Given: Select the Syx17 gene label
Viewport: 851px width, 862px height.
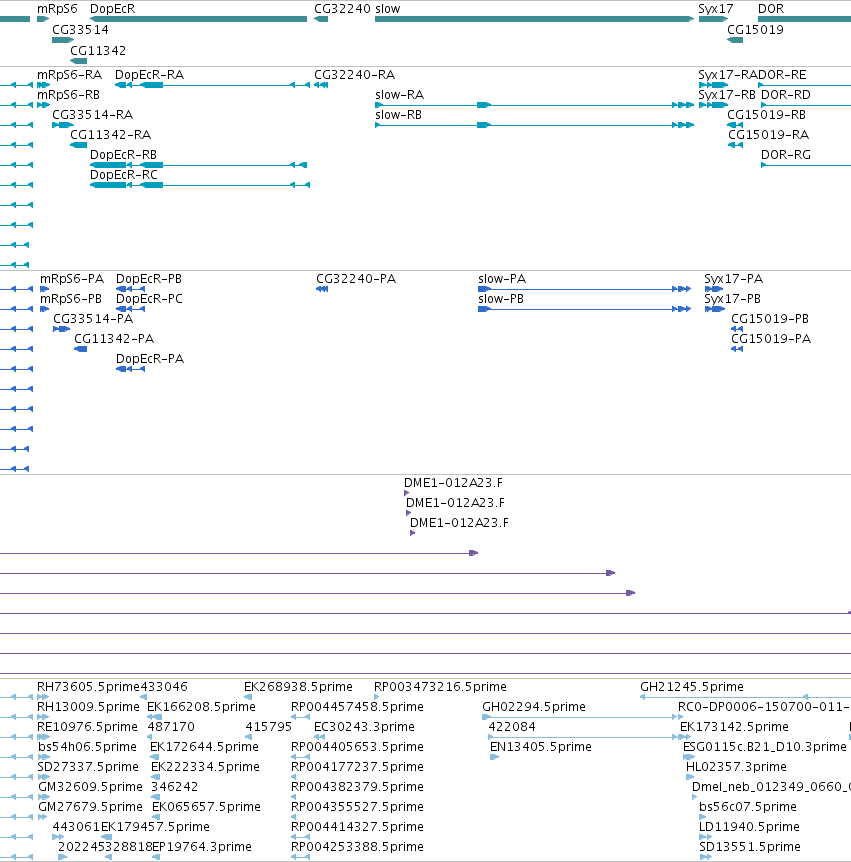Looking at the screenshot, I should coord(716,9).
